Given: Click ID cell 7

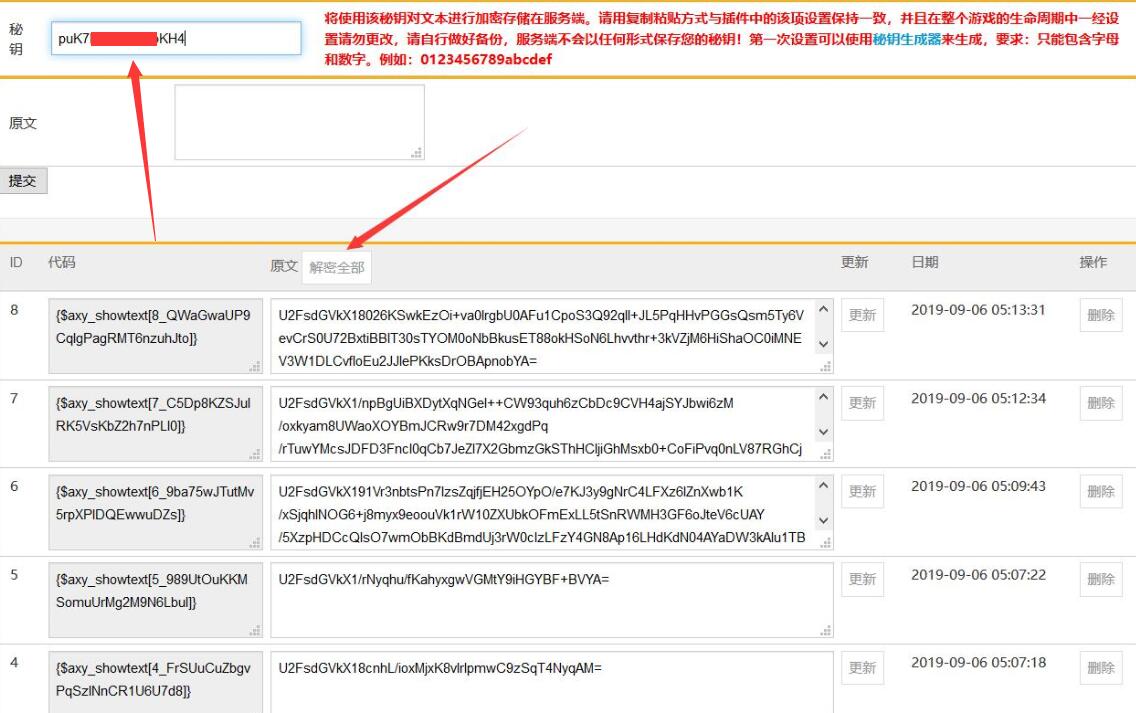Looking at the screenshot, I should coord(14,399).
